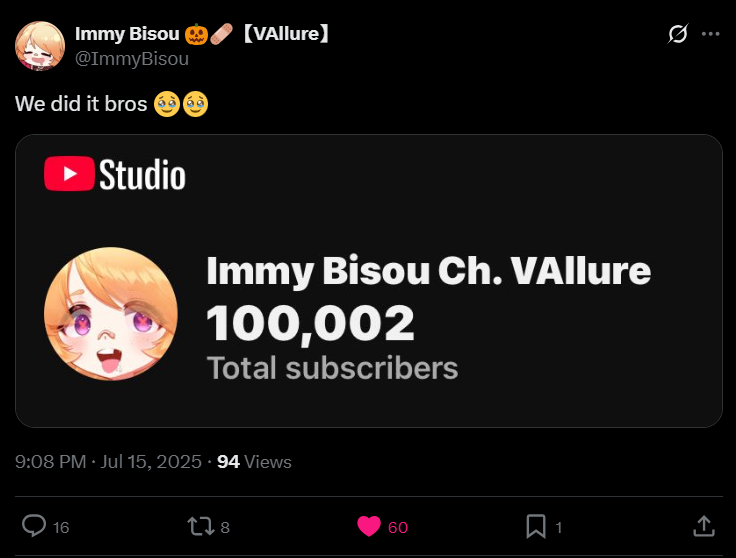This screenshot has width=736, height=558.
Task: Click the like count 60
Action: coord(398,527)
